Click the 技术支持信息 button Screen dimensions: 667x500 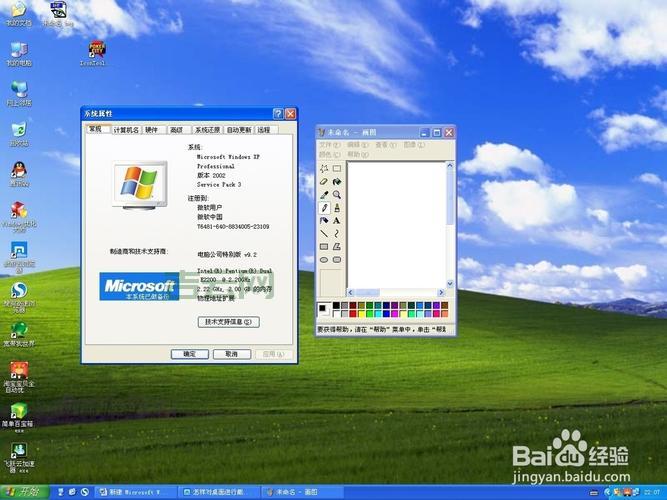click(231, 322)
